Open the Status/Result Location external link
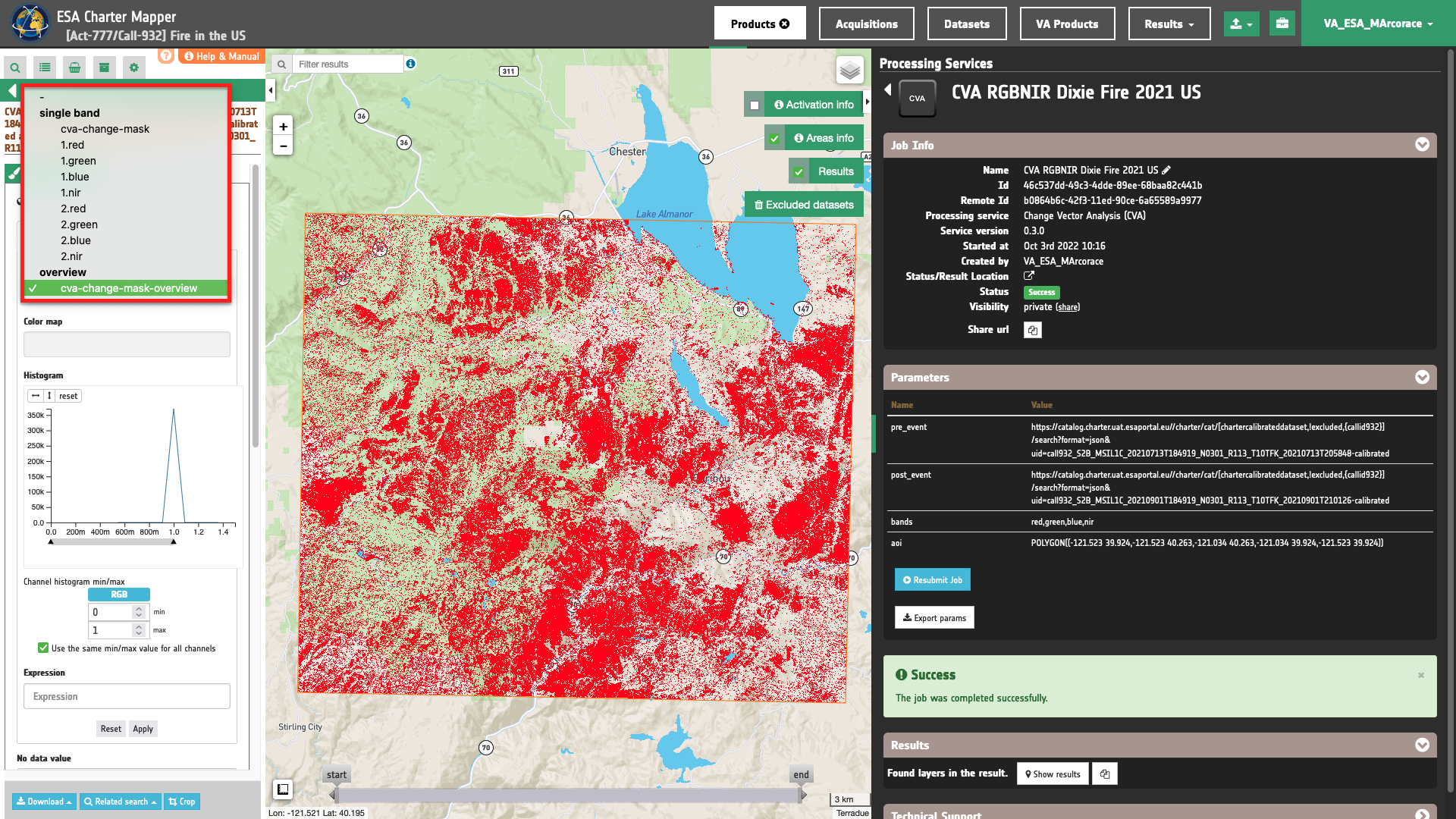The height and width of the screenshot is (819, 1456). pos(1029,276)
